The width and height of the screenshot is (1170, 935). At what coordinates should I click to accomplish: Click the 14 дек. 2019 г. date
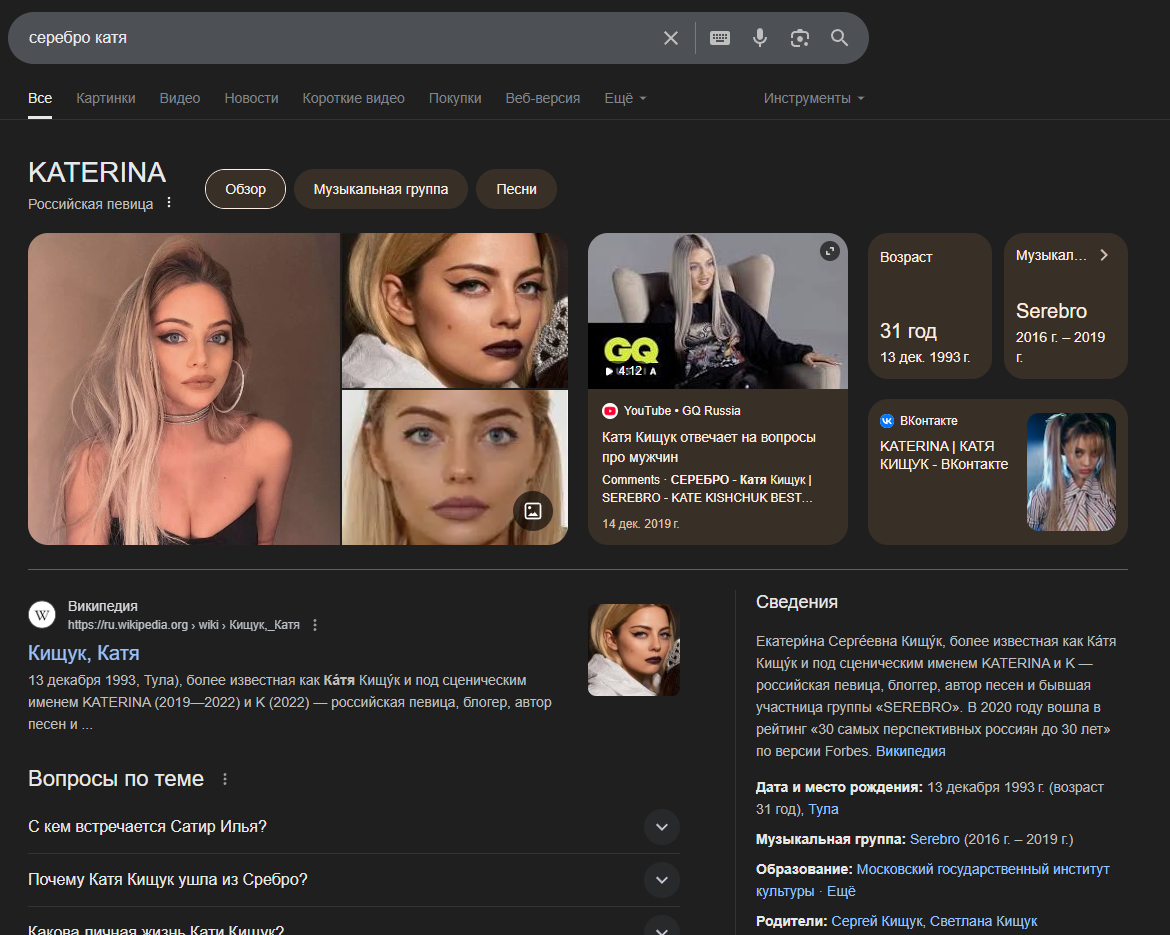[x=640, y=524]
